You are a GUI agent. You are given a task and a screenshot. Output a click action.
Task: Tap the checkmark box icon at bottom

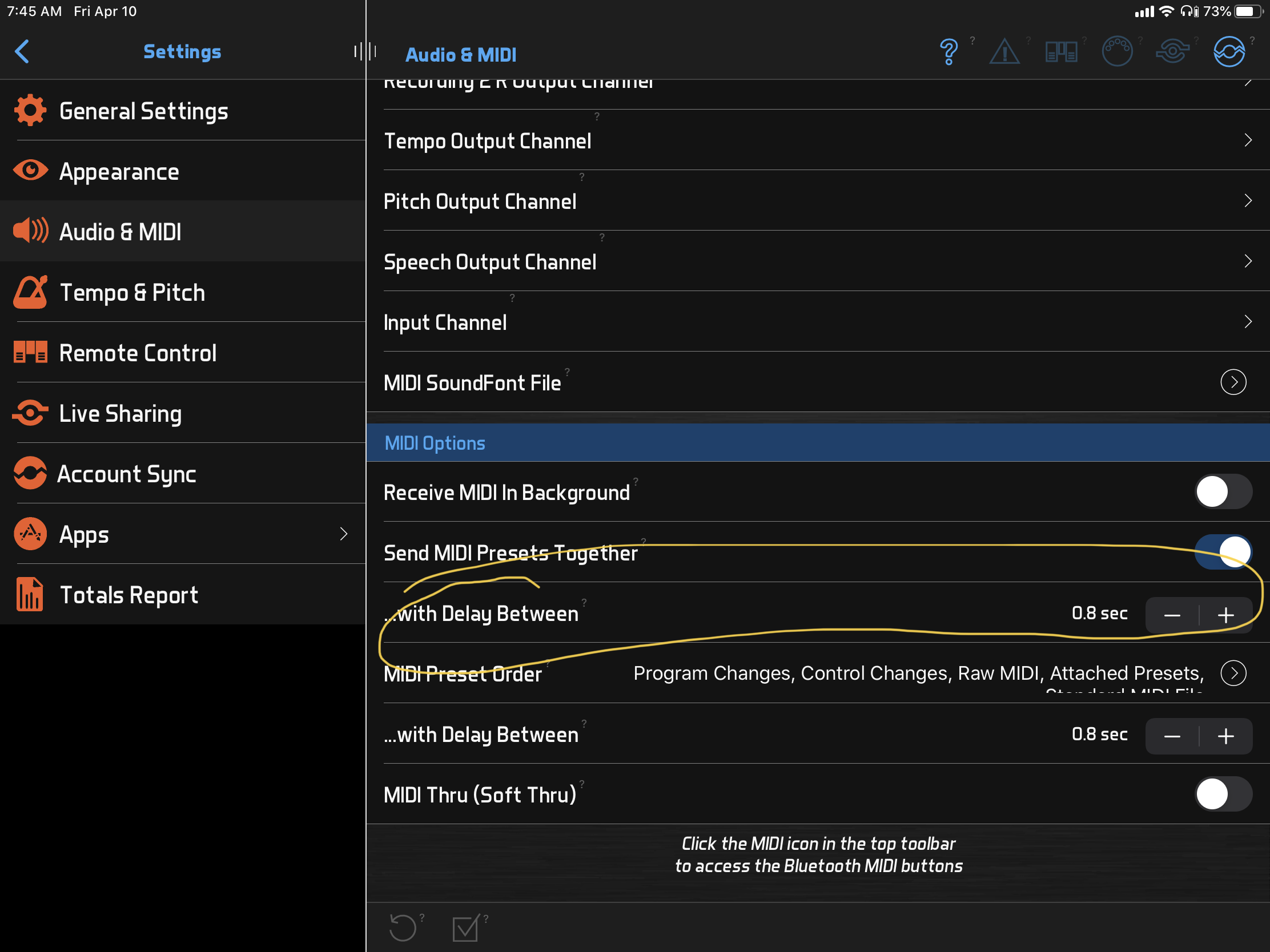pyautogui.click(x=465, y=928)
